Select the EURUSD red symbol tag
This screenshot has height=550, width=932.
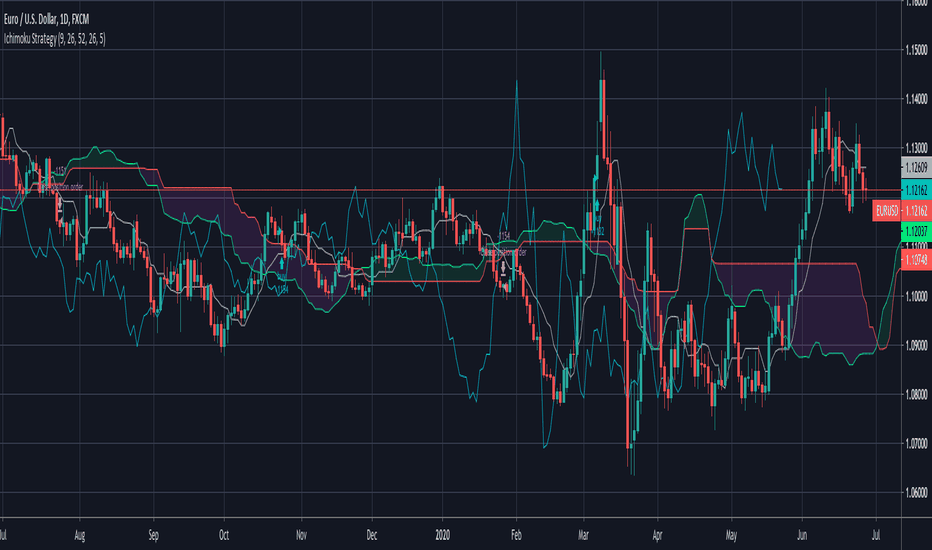click(x=887, y=211)
